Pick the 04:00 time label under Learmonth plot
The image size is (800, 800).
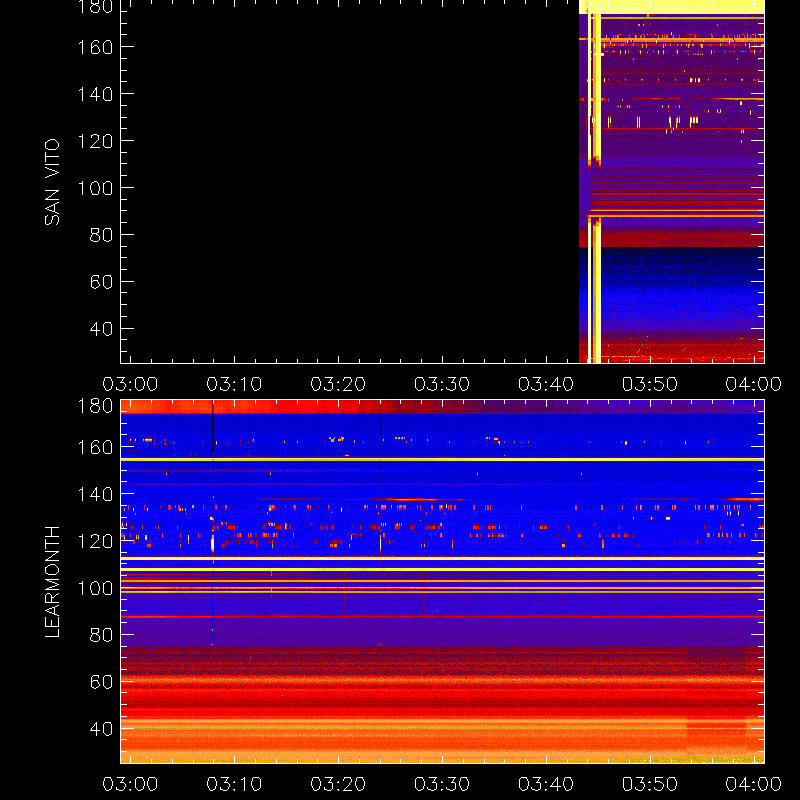(x=754, y=784)
